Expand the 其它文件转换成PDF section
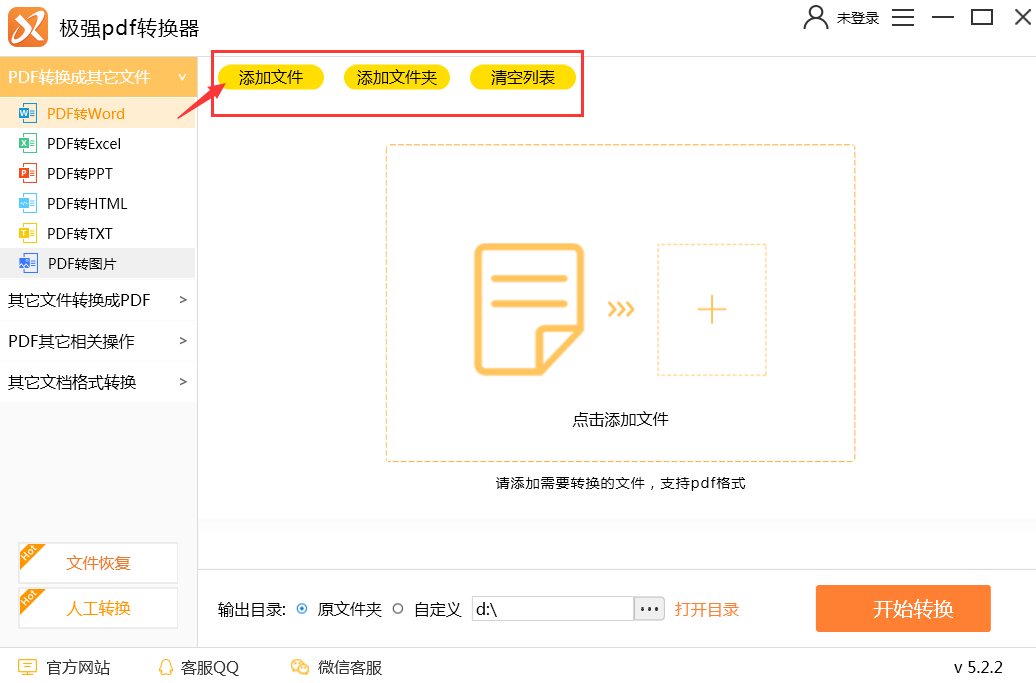Image resolution: width=1036 pixels, height=683 pixels. (182, 299)
